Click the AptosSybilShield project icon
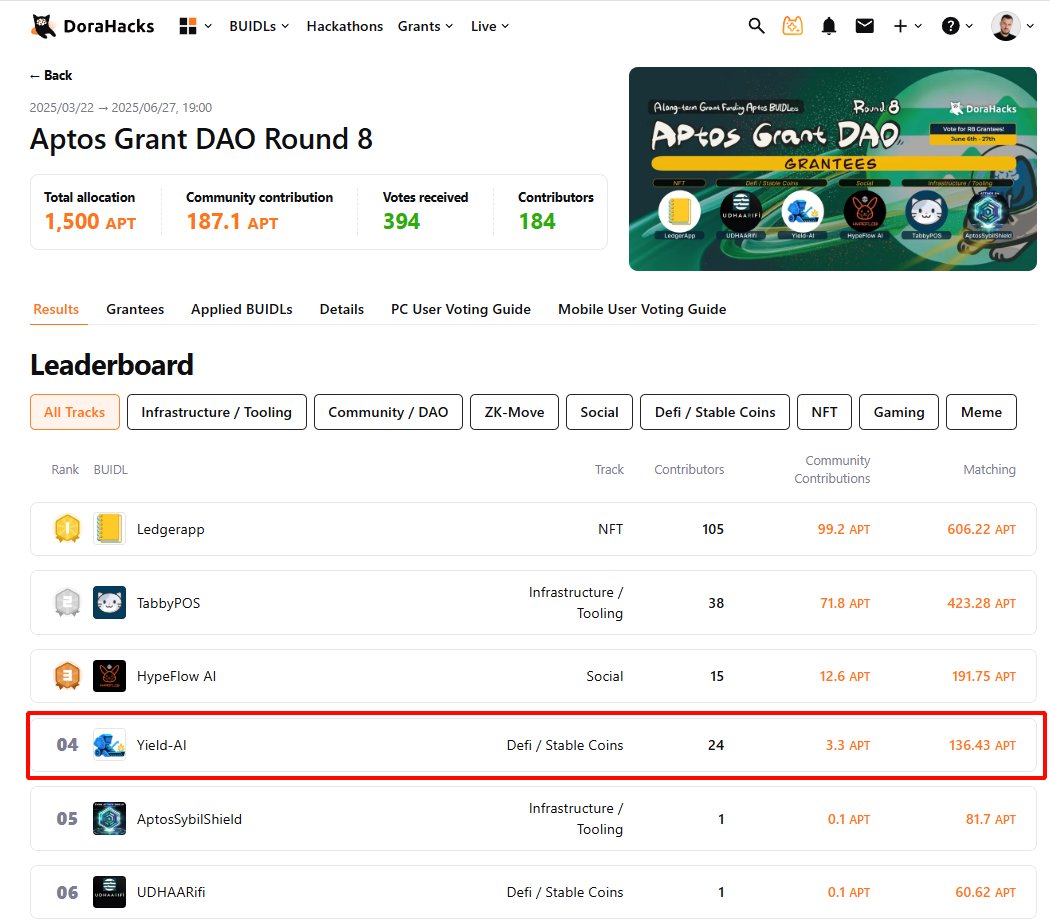The width and height of the screenshot is (1050, 922). 109,818
